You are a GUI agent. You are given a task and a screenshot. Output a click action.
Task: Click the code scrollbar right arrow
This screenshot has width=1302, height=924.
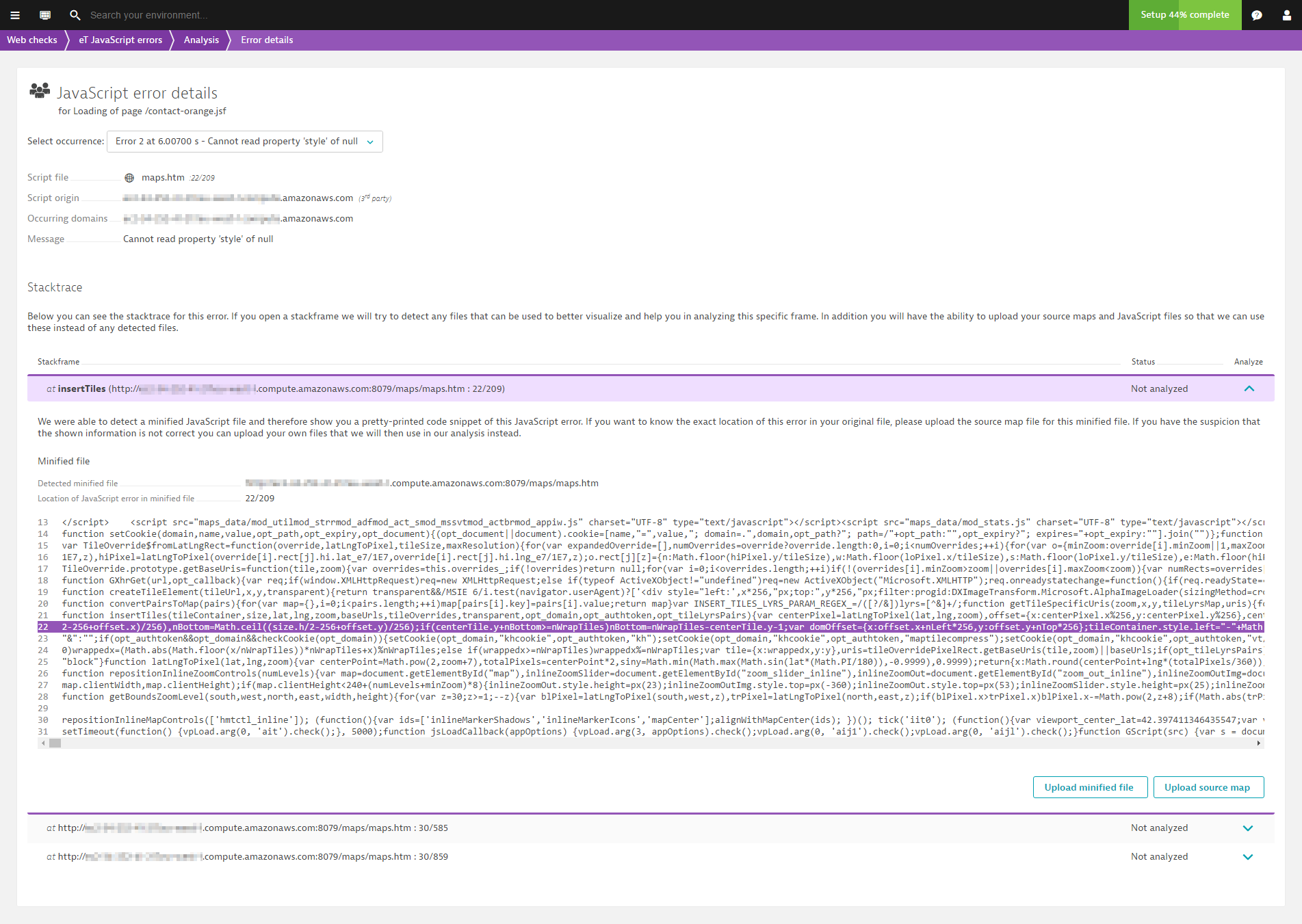pyautogui.click(x=1259, y=743)
